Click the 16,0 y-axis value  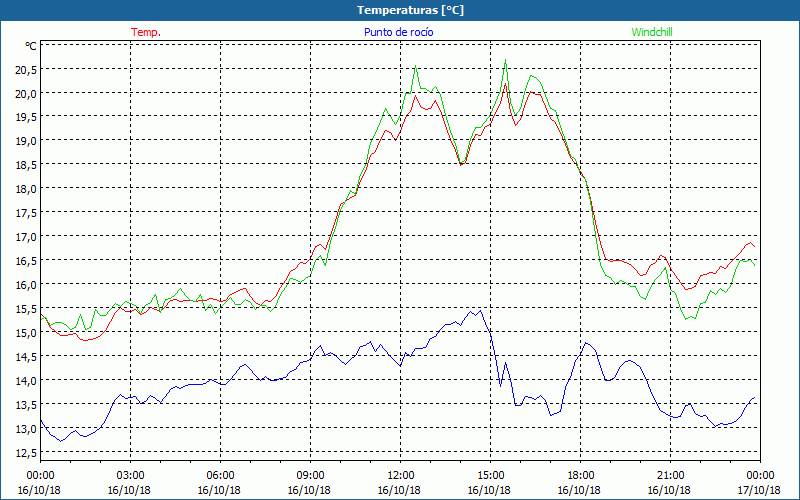click(x=26, y=285)
